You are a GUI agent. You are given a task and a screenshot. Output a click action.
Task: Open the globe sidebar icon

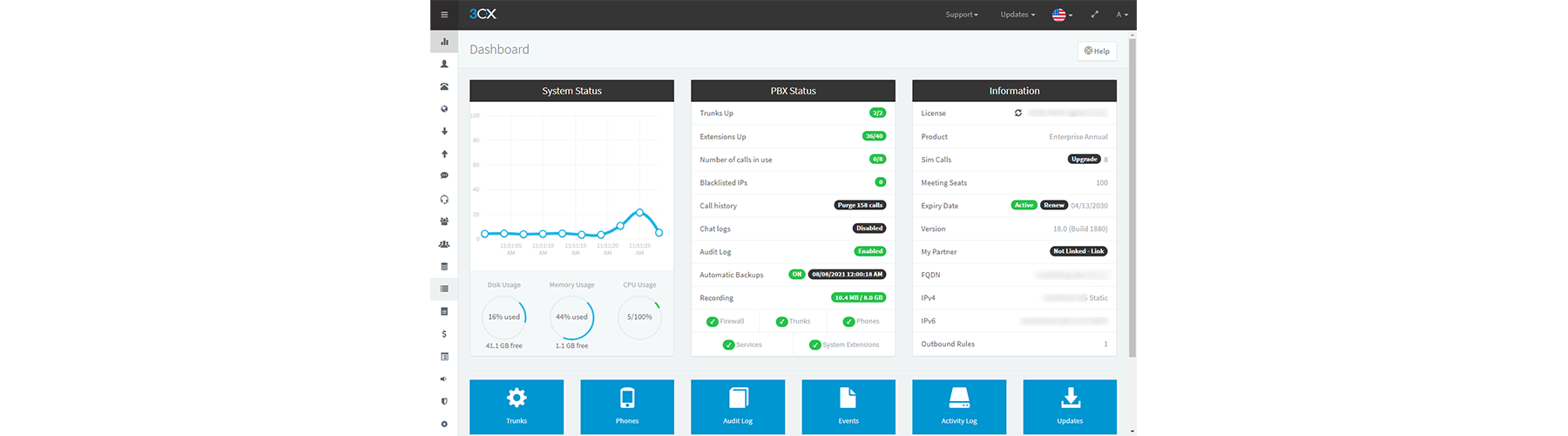click(444, 109)
